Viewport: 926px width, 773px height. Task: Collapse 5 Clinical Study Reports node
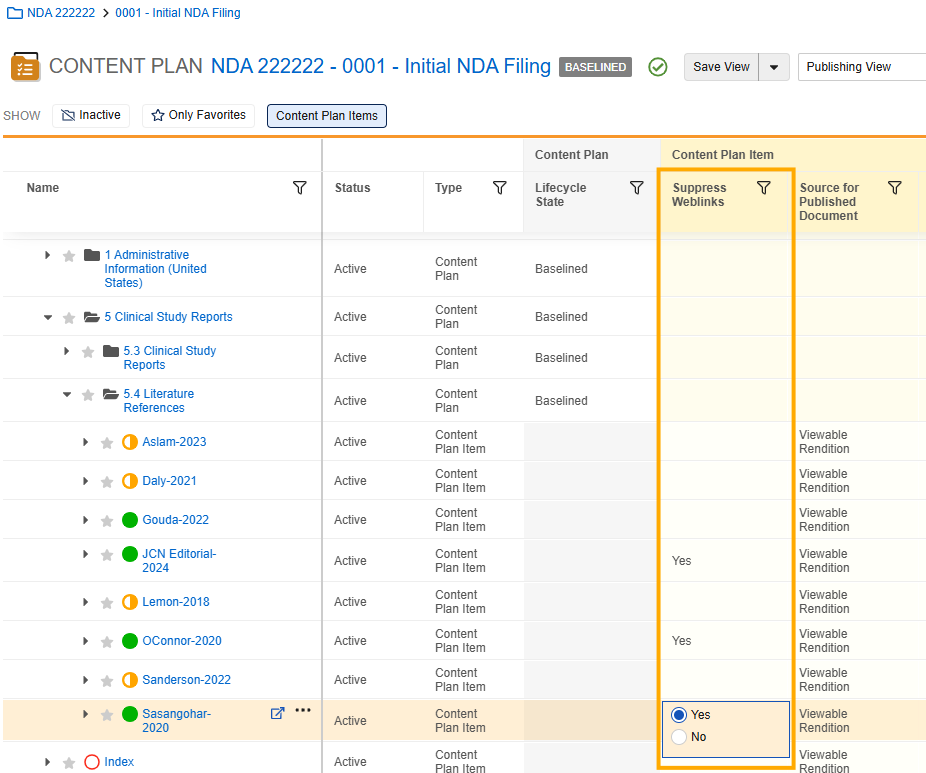(x=48, y=318)
